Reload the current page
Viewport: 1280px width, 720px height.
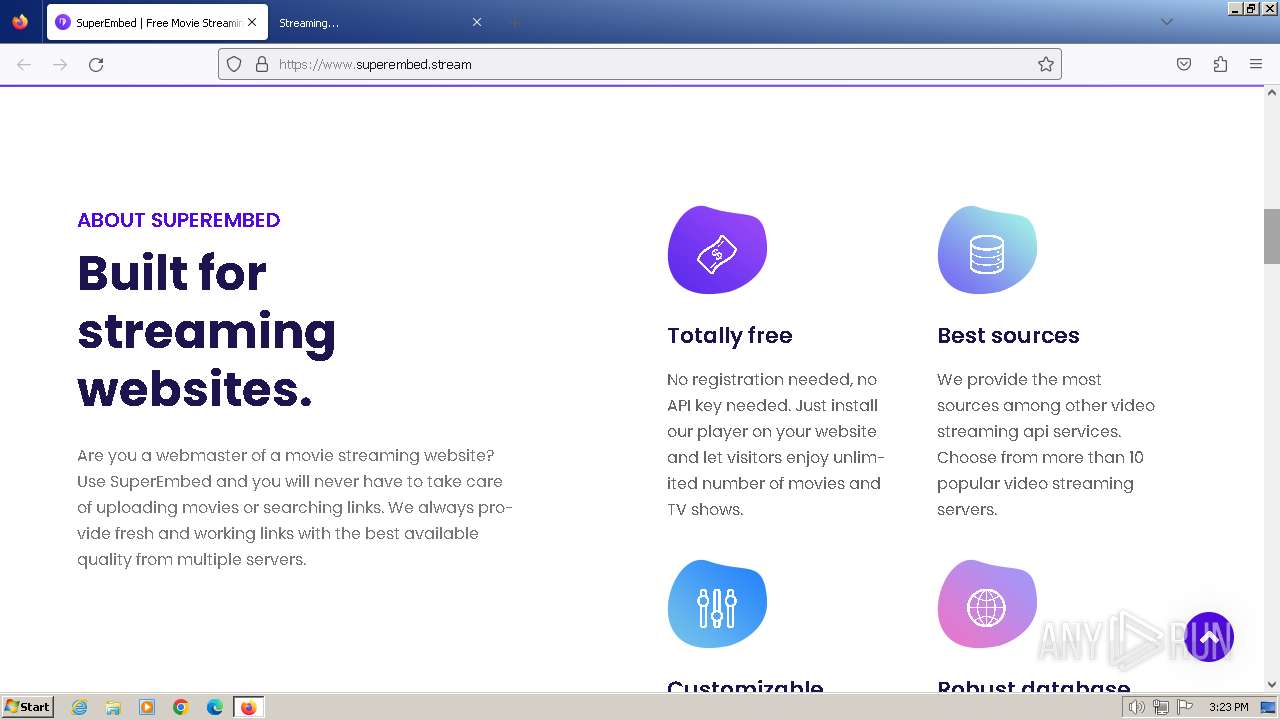[x=96, y=64]
